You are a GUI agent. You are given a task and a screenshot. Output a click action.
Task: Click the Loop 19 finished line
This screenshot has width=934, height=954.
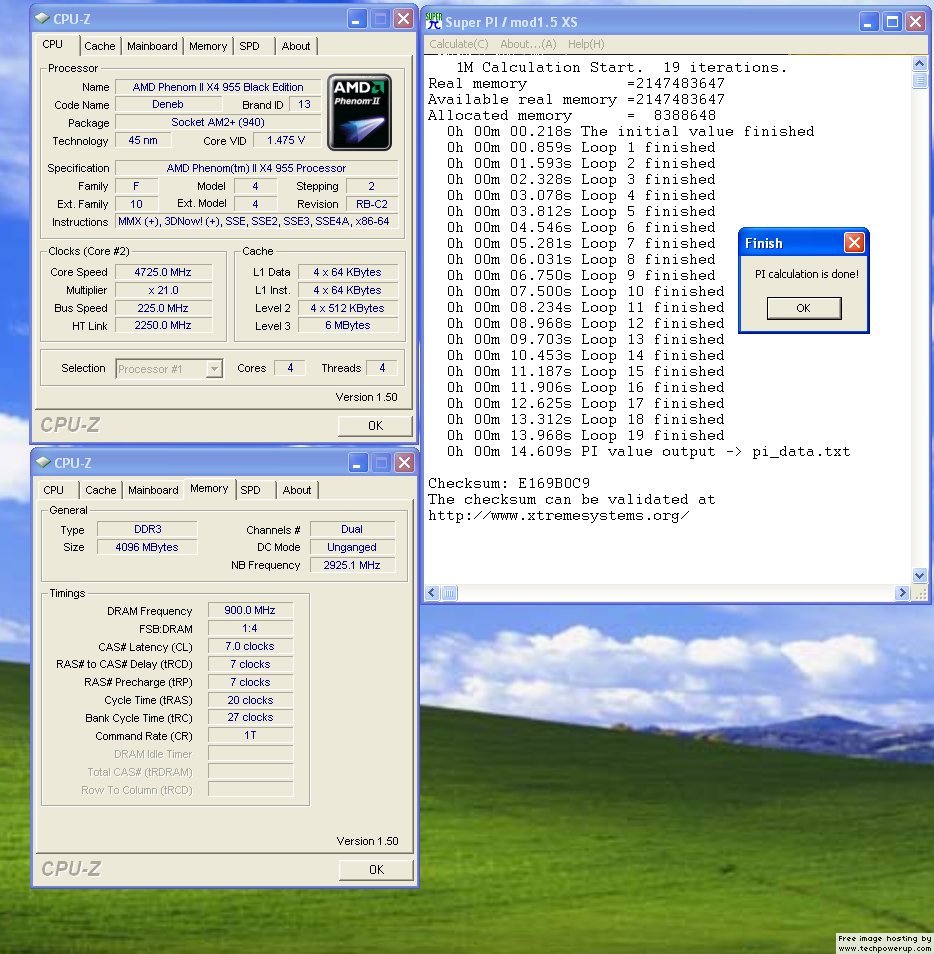(585, 436)
